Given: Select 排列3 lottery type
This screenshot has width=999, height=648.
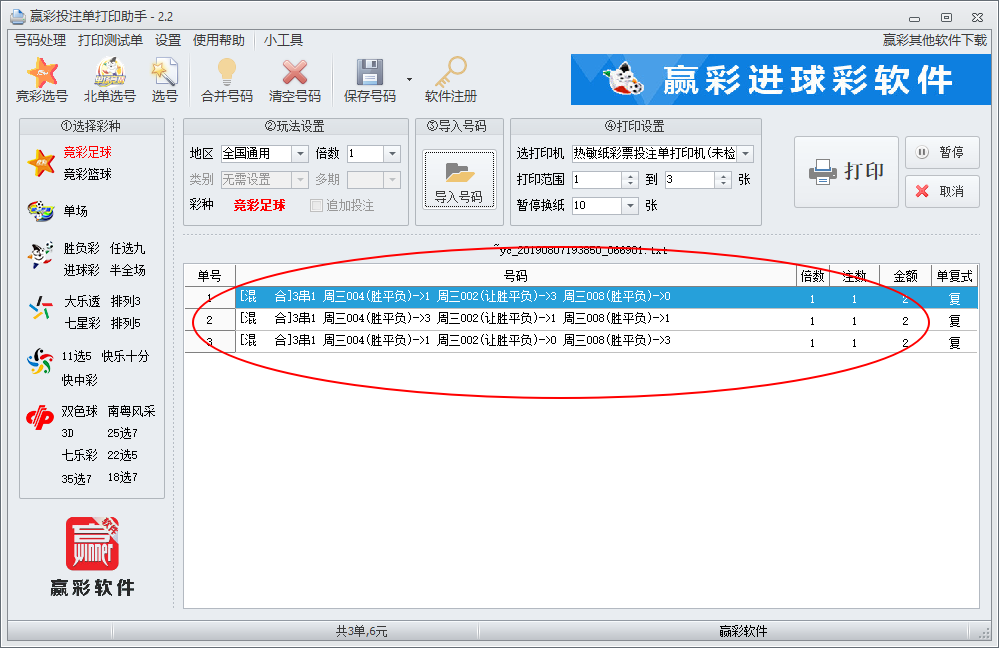Looking at the screenshot, I should tap(126, 301).
